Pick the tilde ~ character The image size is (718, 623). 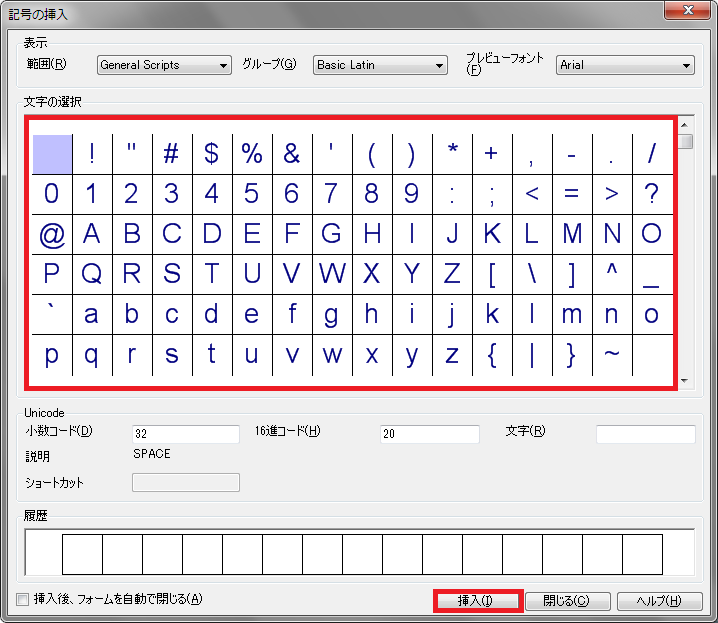click(612, 354)
